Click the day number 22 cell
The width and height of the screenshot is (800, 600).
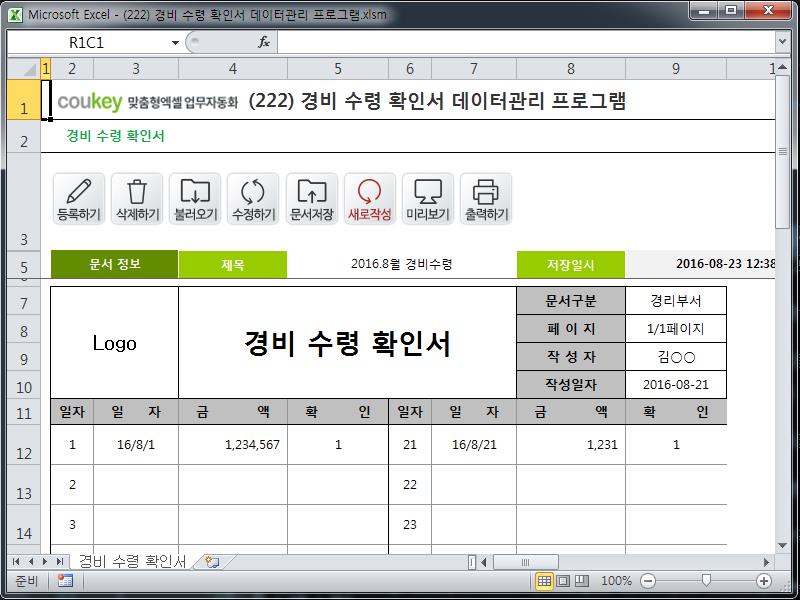[x=410, y=485]
